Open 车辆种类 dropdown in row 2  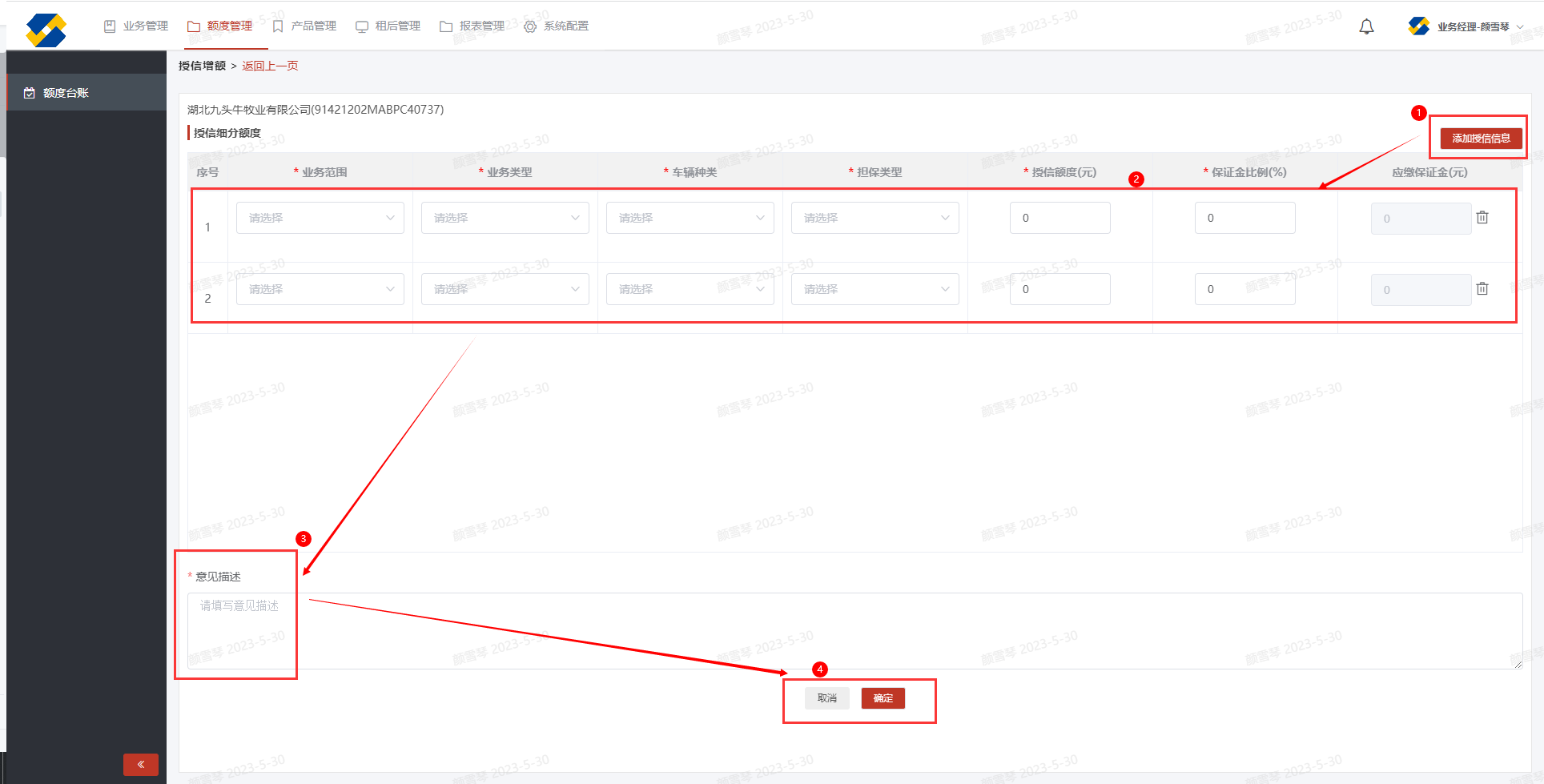point(690,289)
